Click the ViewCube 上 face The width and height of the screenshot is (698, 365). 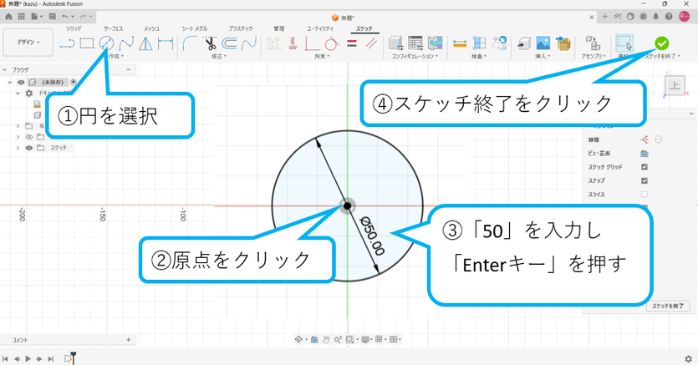coord(675,85)
